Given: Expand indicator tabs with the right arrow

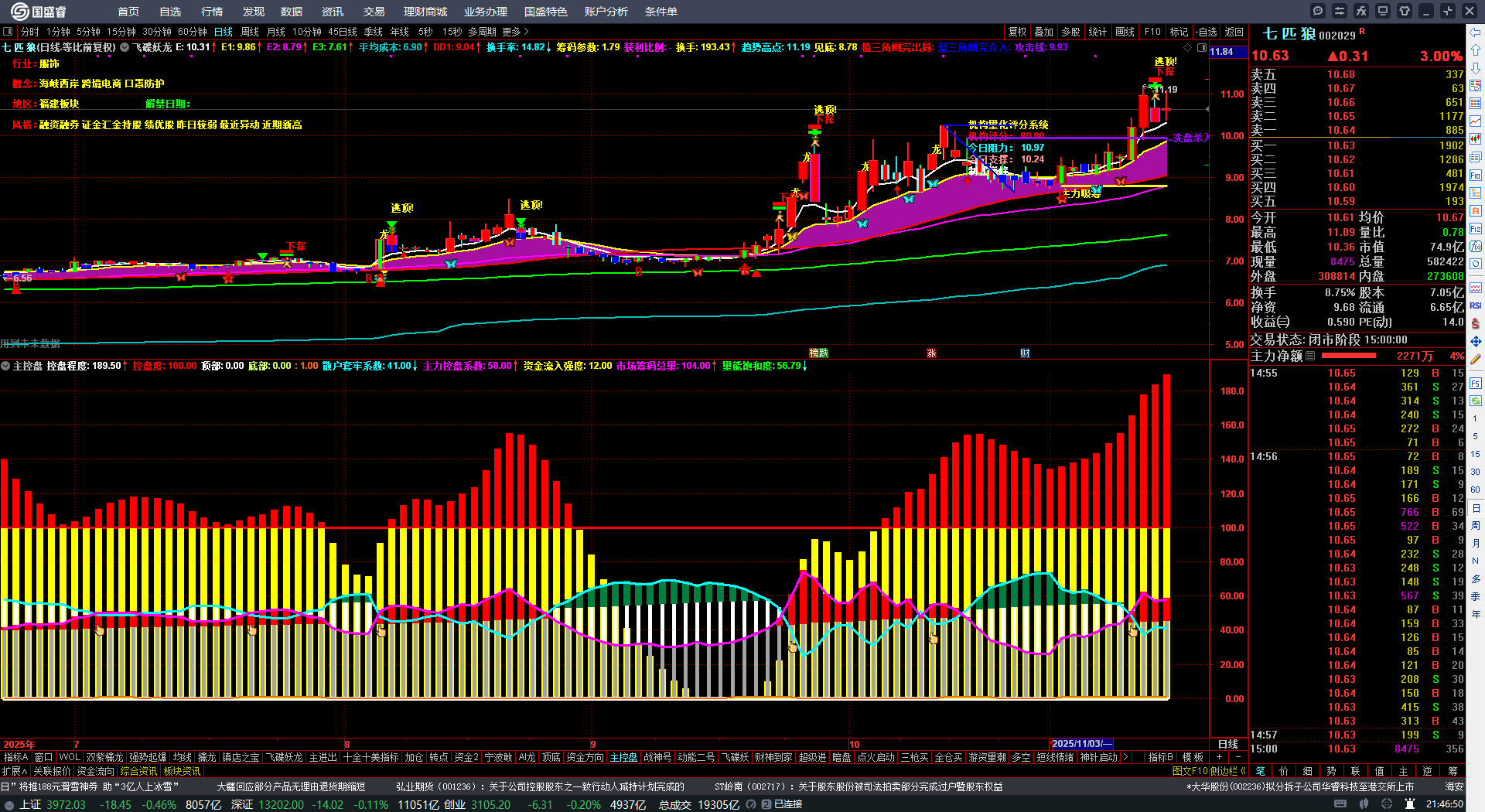Looking at the screenshot, I should click(x=1125, y=757).
